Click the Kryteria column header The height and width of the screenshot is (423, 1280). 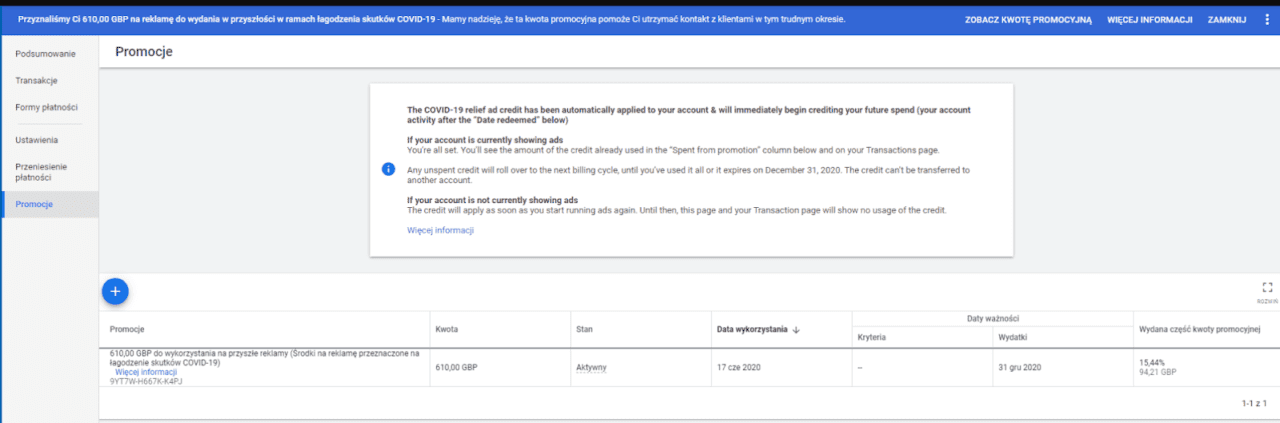point(872,337)
